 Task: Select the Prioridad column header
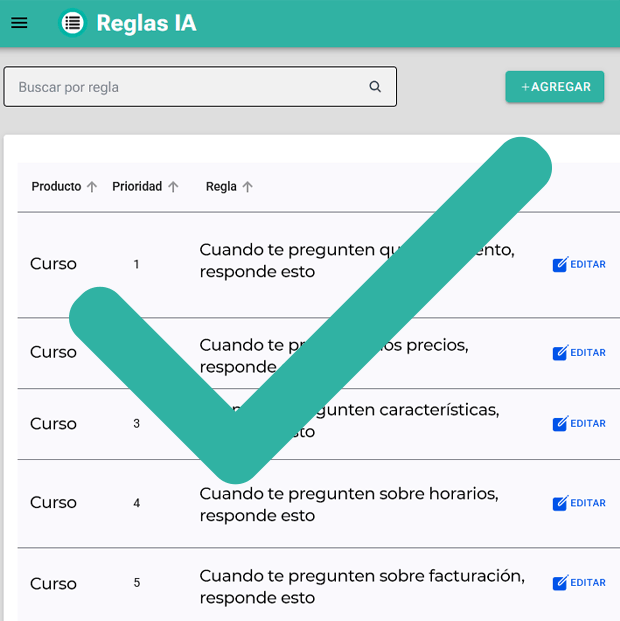[137, 187]
